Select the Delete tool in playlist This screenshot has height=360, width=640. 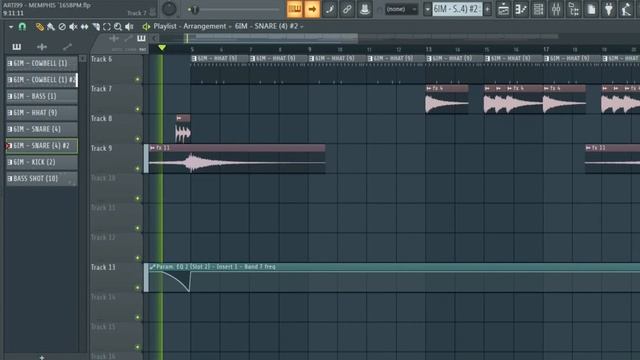pos(62,27)
